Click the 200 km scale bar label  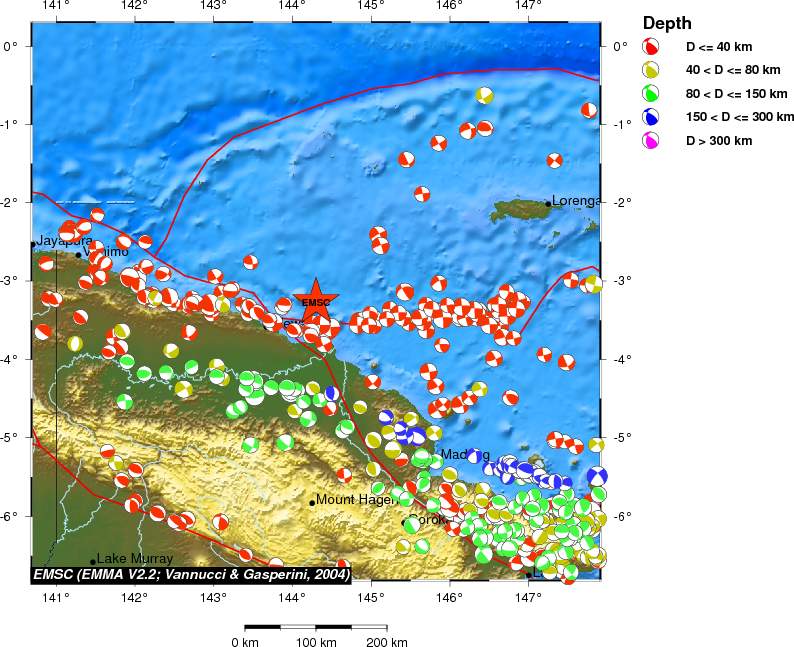[386, 641]
